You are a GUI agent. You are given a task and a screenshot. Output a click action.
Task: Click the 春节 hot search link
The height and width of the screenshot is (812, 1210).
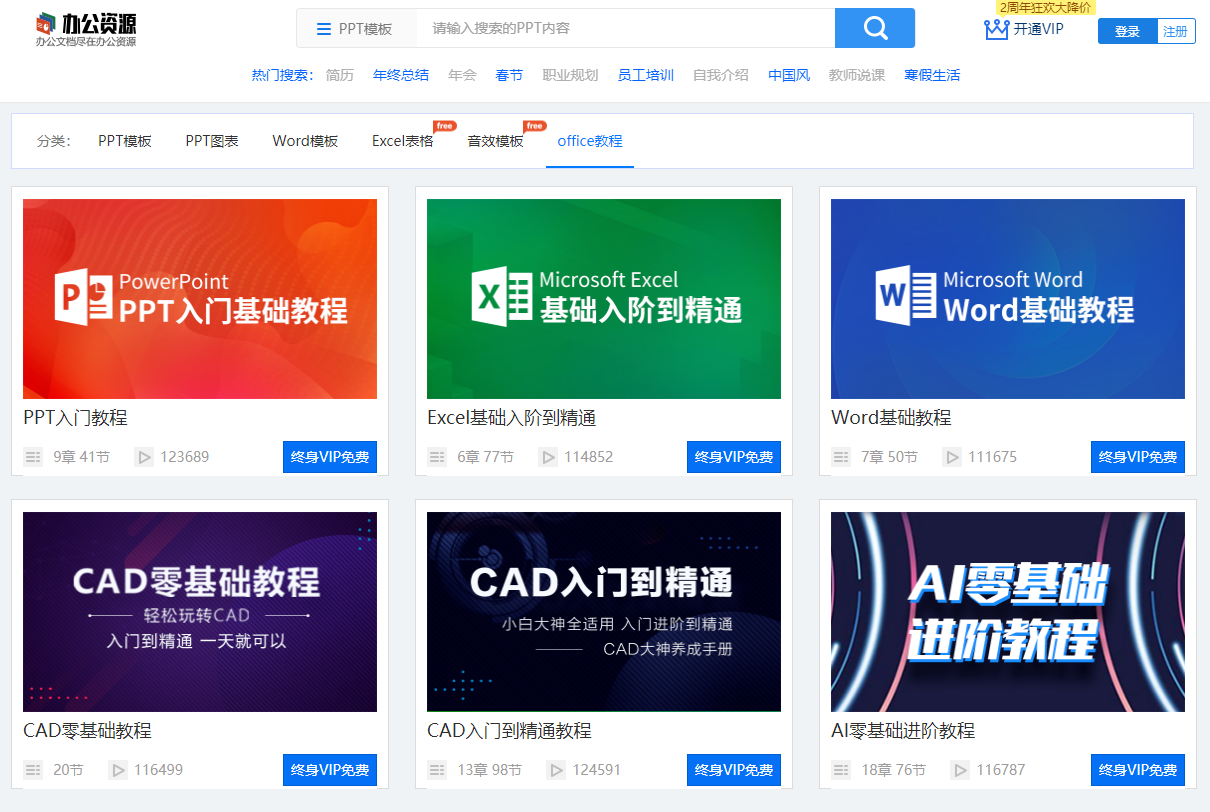509,75
